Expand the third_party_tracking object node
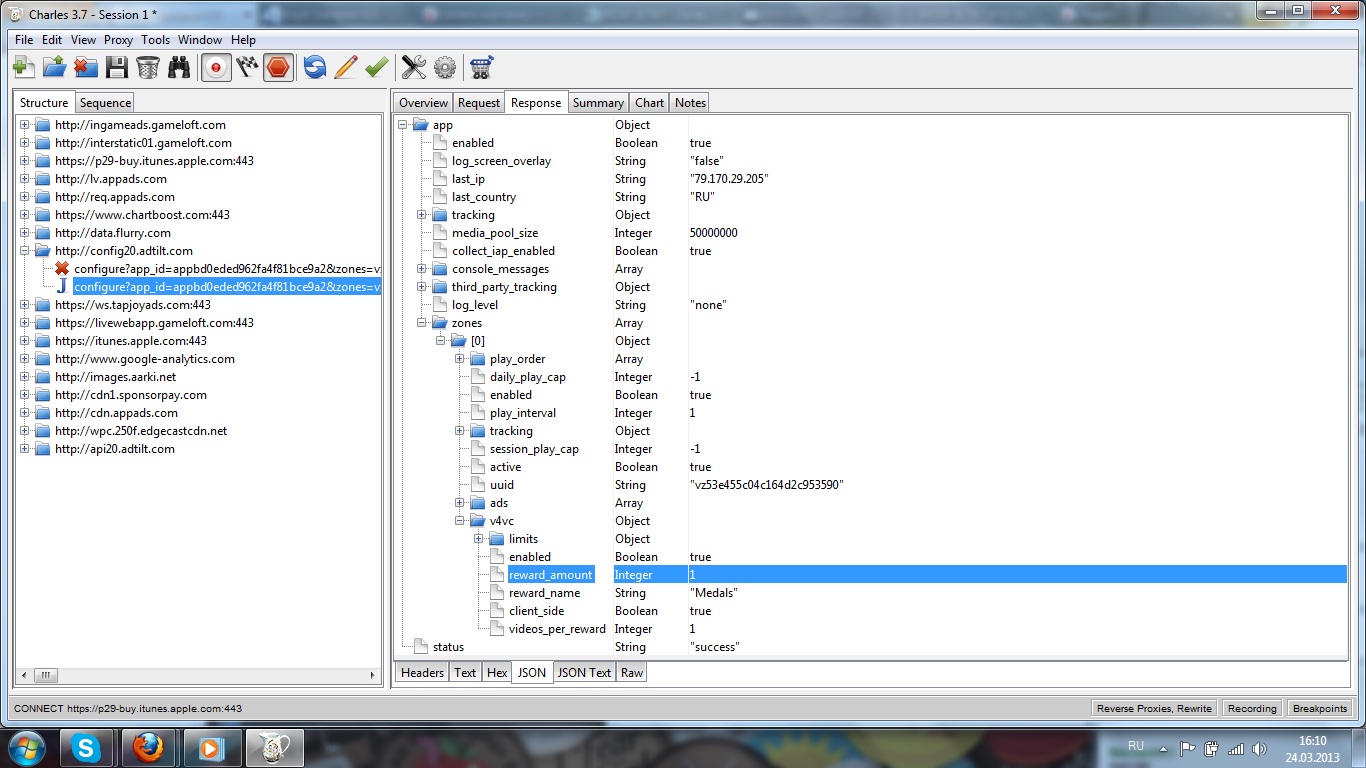This screenshot has height=768, width=1366. point(422,287)
